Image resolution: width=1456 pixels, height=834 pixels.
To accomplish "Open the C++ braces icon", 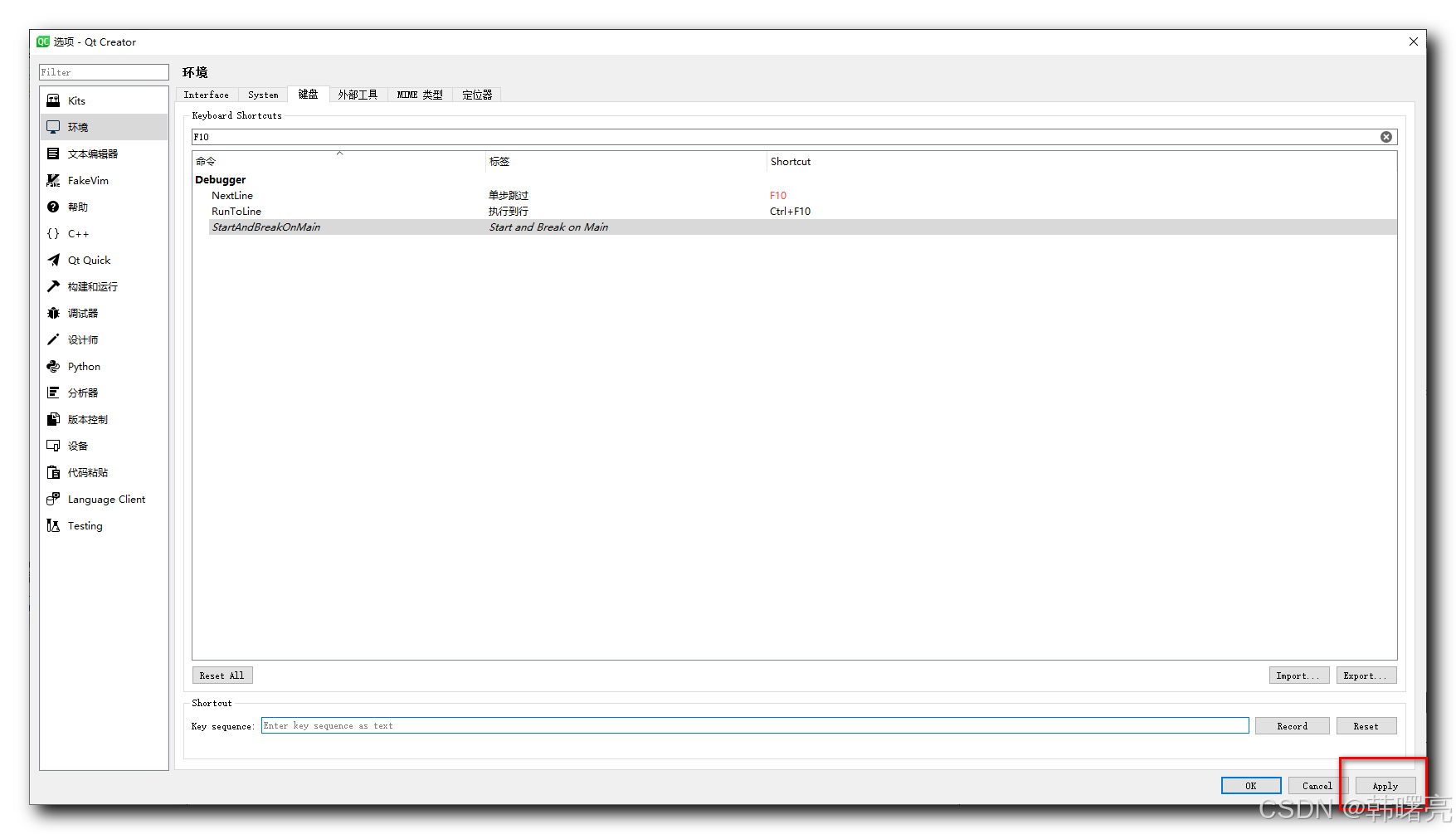I will click(53, 233).
